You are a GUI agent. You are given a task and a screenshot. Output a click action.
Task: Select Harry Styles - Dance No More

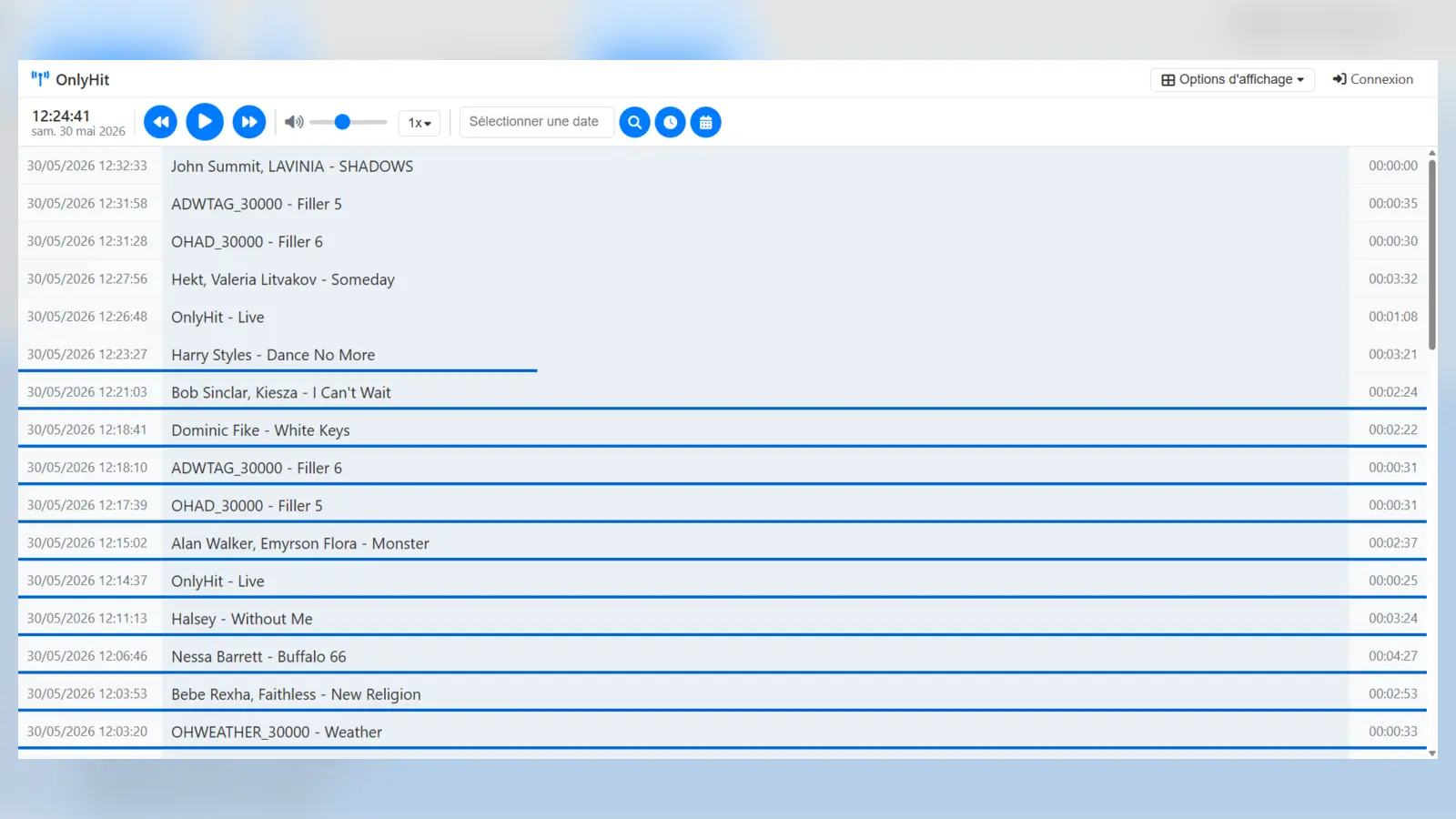pos(723,354)
